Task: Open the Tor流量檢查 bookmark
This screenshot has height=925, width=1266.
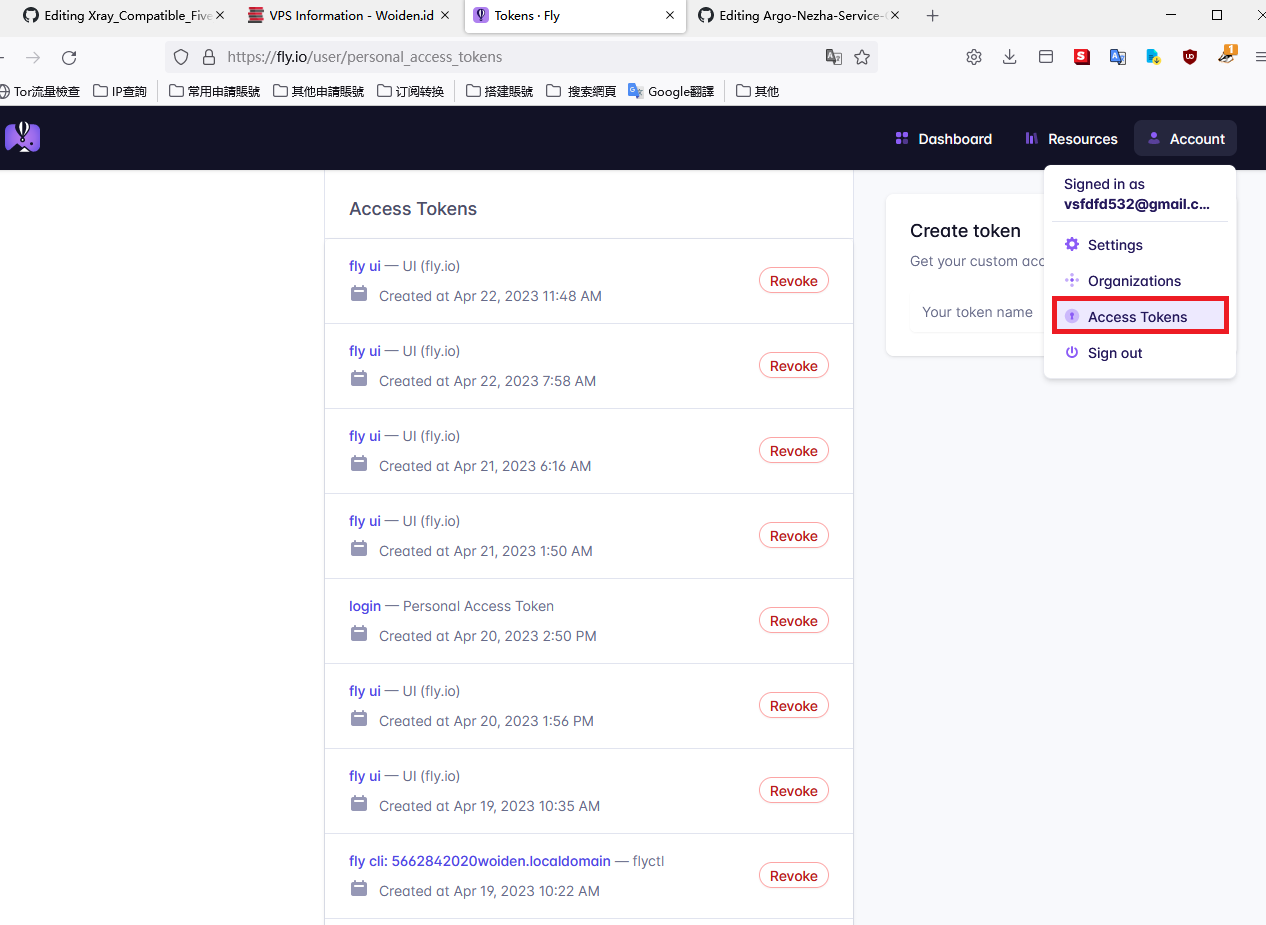Action: pyautogui.click(x=40, y=91)
